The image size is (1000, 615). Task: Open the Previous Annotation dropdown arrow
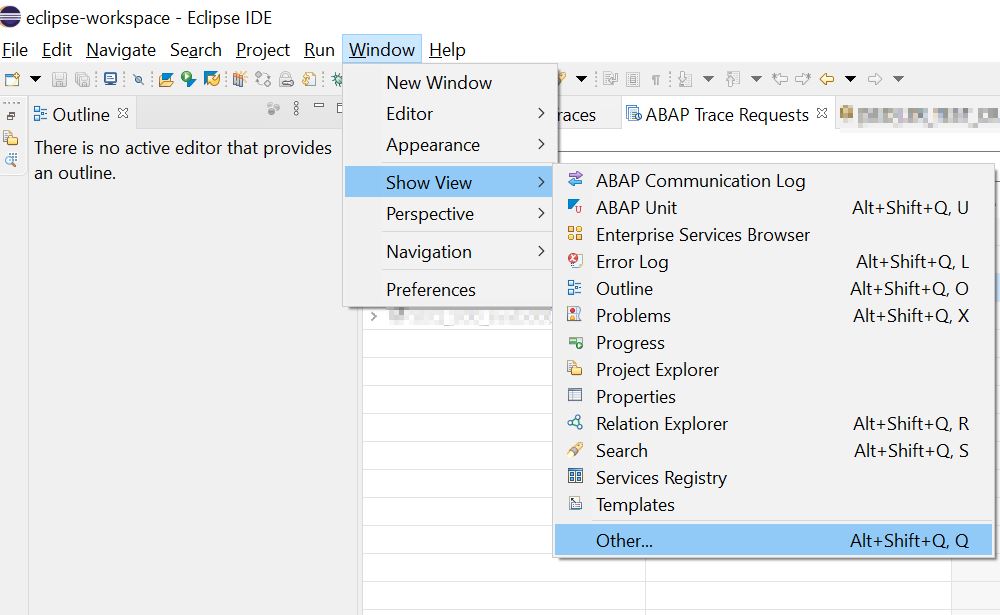[756, 79]
